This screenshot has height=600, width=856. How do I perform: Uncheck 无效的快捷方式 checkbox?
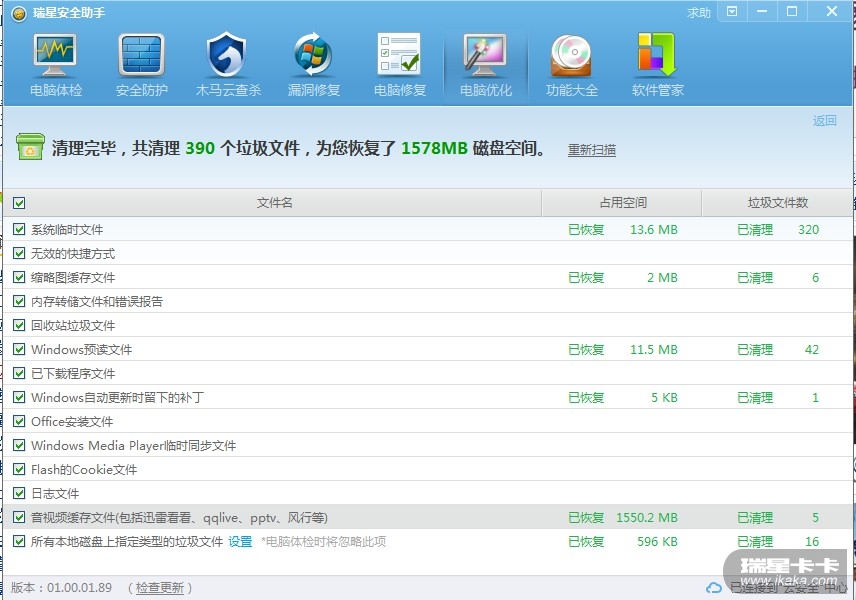[19, 253]
